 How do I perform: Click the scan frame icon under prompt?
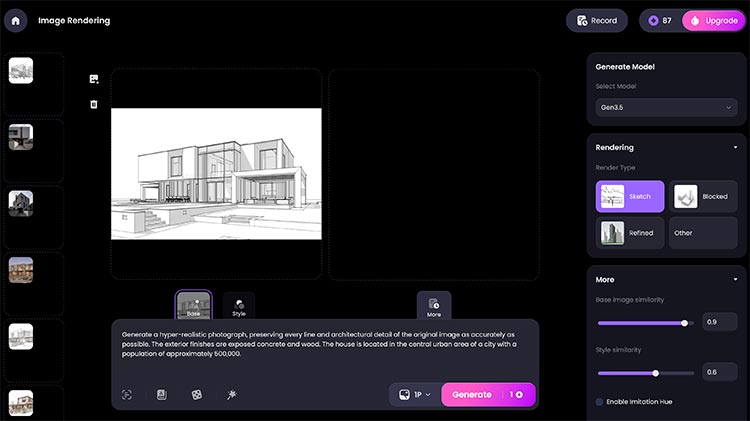coord(127,395)
